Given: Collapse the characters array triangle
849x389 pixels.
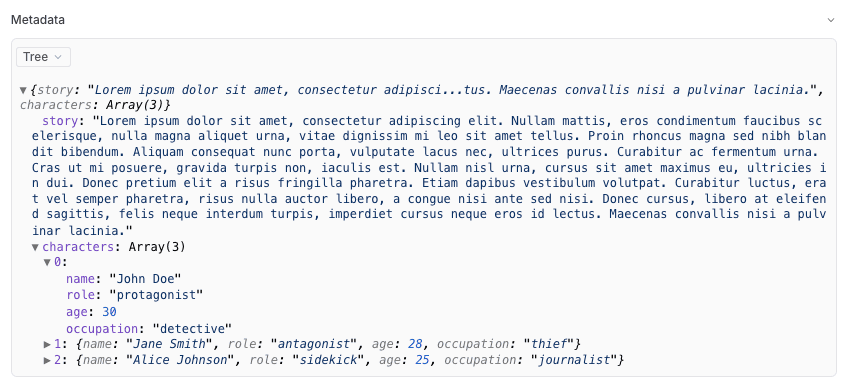Looking at the screenshot, I should (35, 247).
